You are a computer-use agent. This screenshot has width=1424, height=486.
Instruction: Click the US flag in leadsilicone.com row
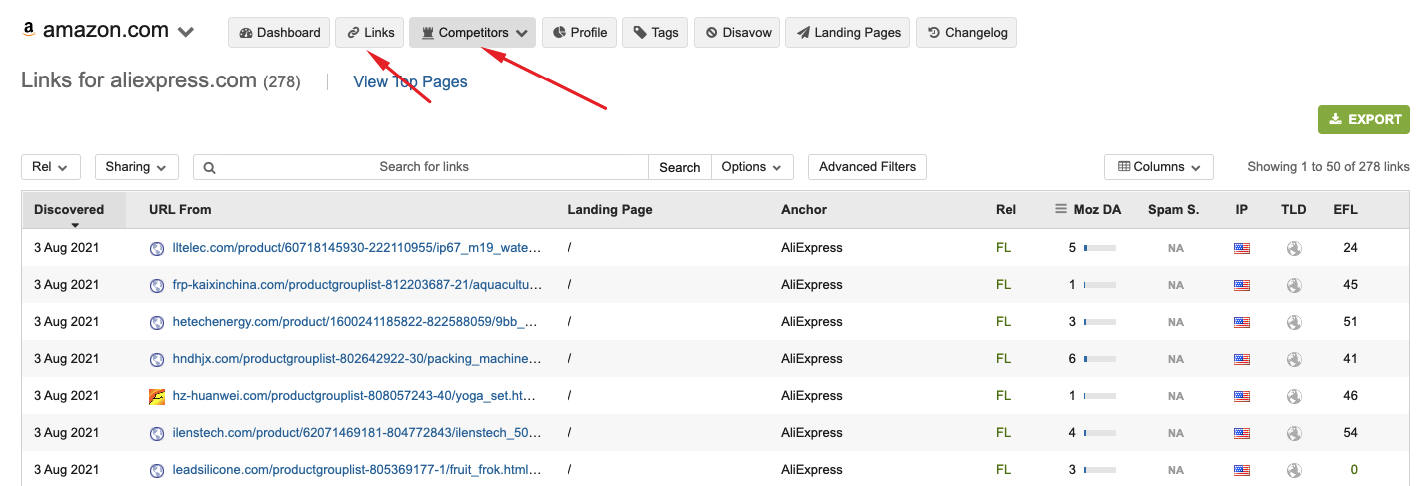pos(1242,470)
